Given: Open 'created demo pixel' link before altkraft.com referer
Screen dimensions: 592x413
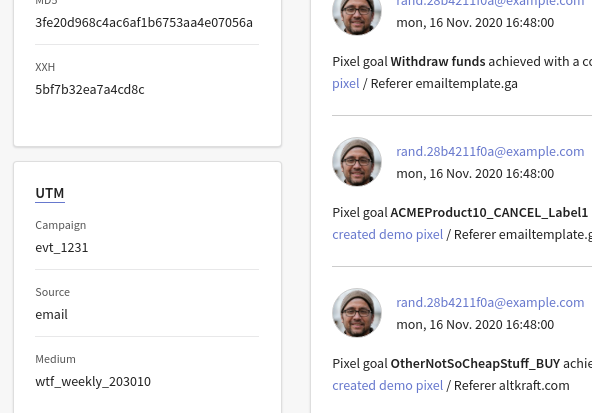Looking at the screenshot, I should pyautogui.click(x=388, y=385).
